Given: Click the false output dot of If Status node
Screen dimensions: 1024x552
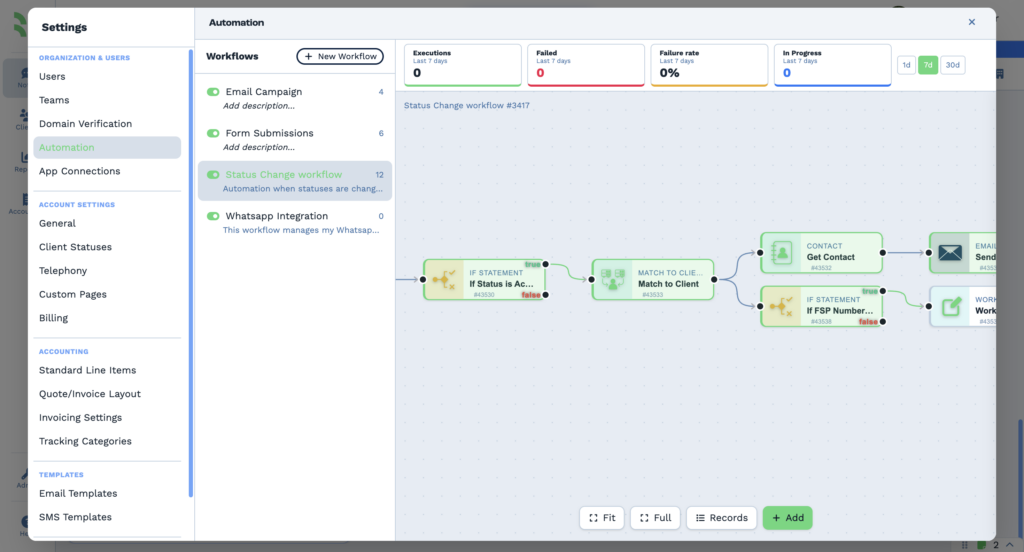Looking at the screenshot, I should coord(545,295).
